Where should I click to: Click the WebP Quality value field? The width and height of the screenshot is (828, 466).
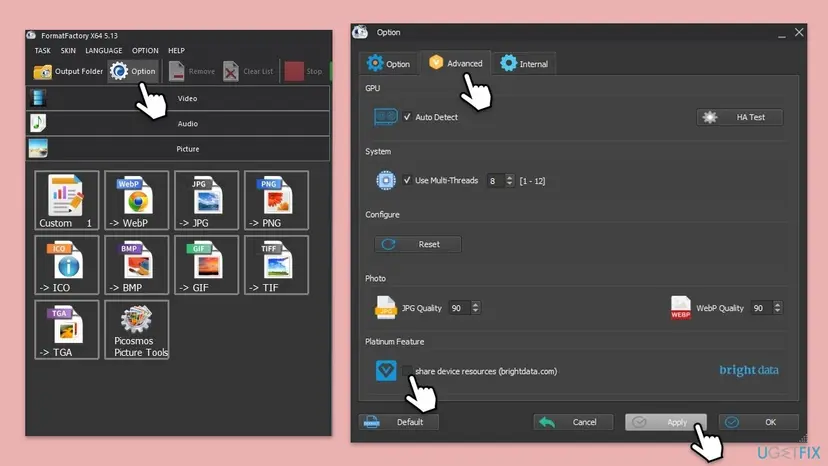[x=761, y=307]
